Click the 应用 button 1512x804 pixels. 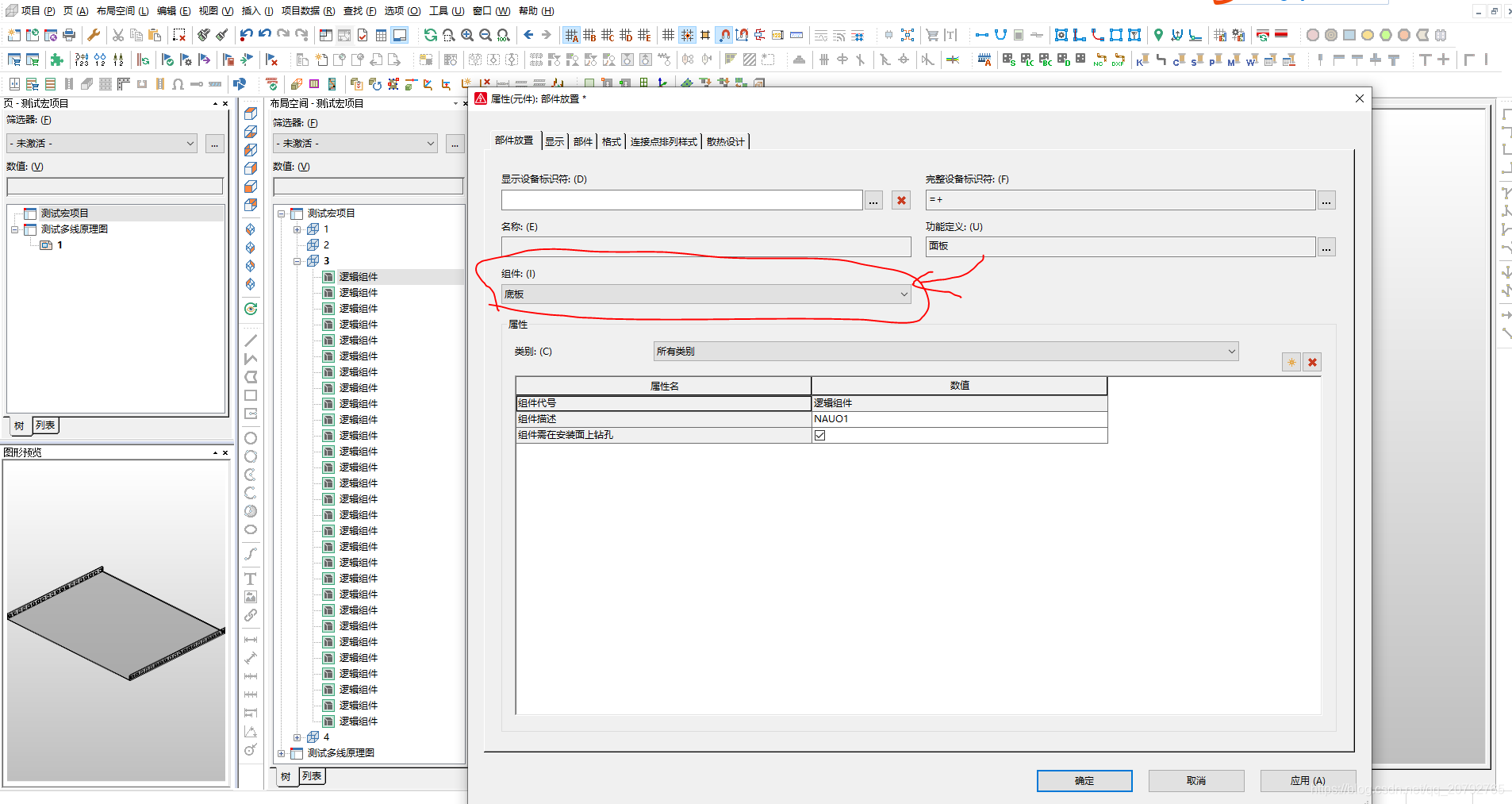[x=1307, y=781]
